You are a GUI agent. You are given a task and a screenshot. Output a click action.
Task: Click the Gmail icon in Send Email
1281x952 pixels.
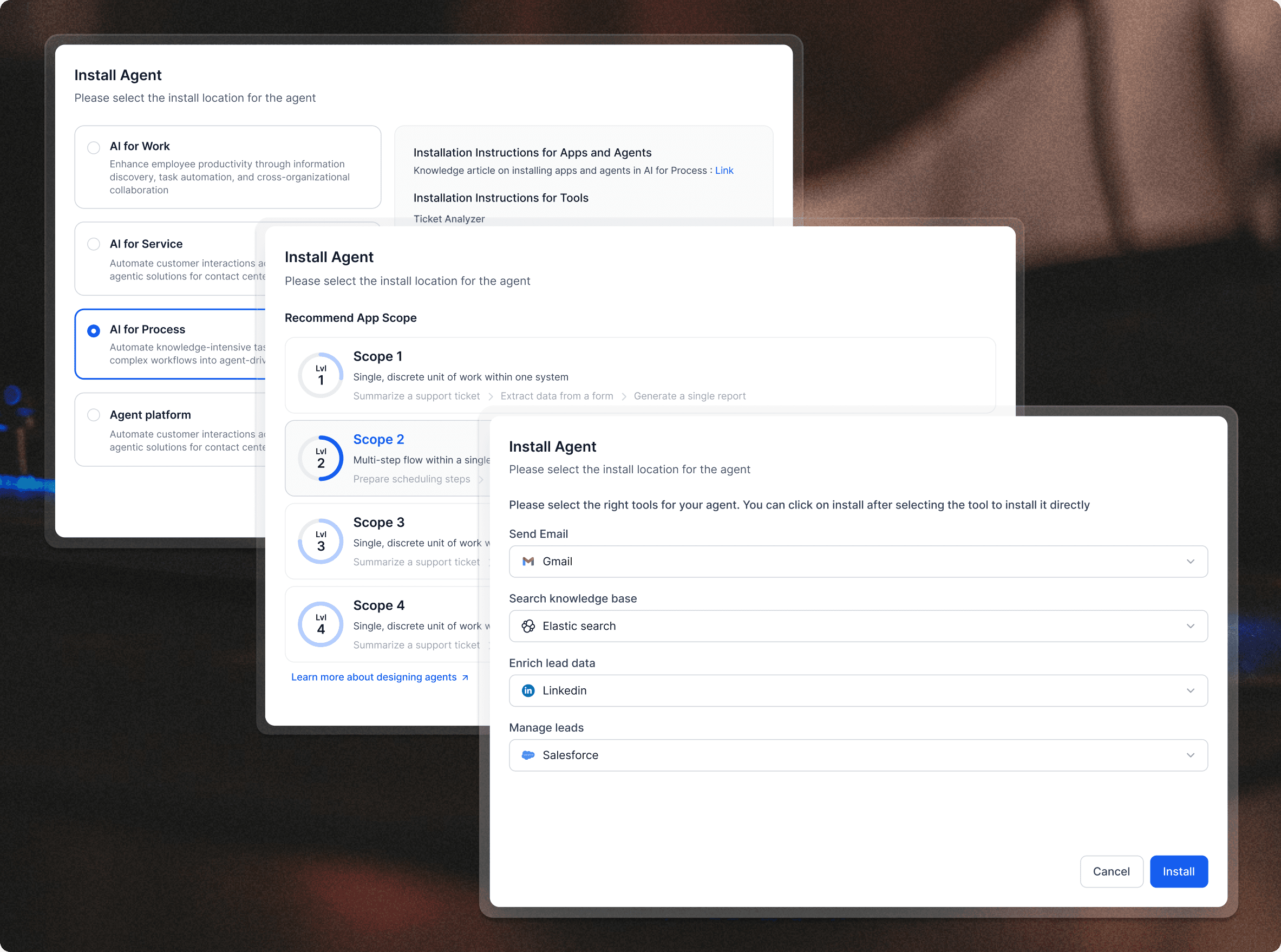point(527,561)
